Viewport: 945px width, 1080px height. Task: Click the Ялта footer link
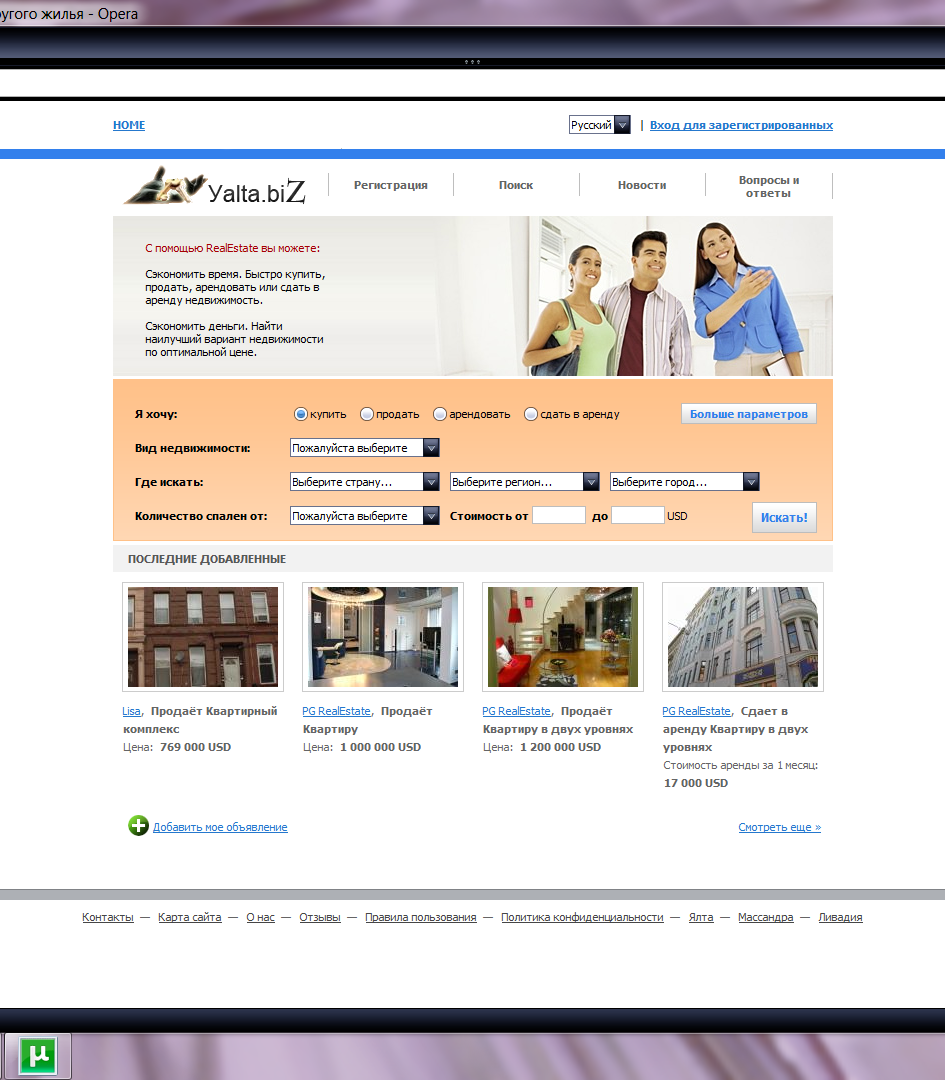point(701,917)
